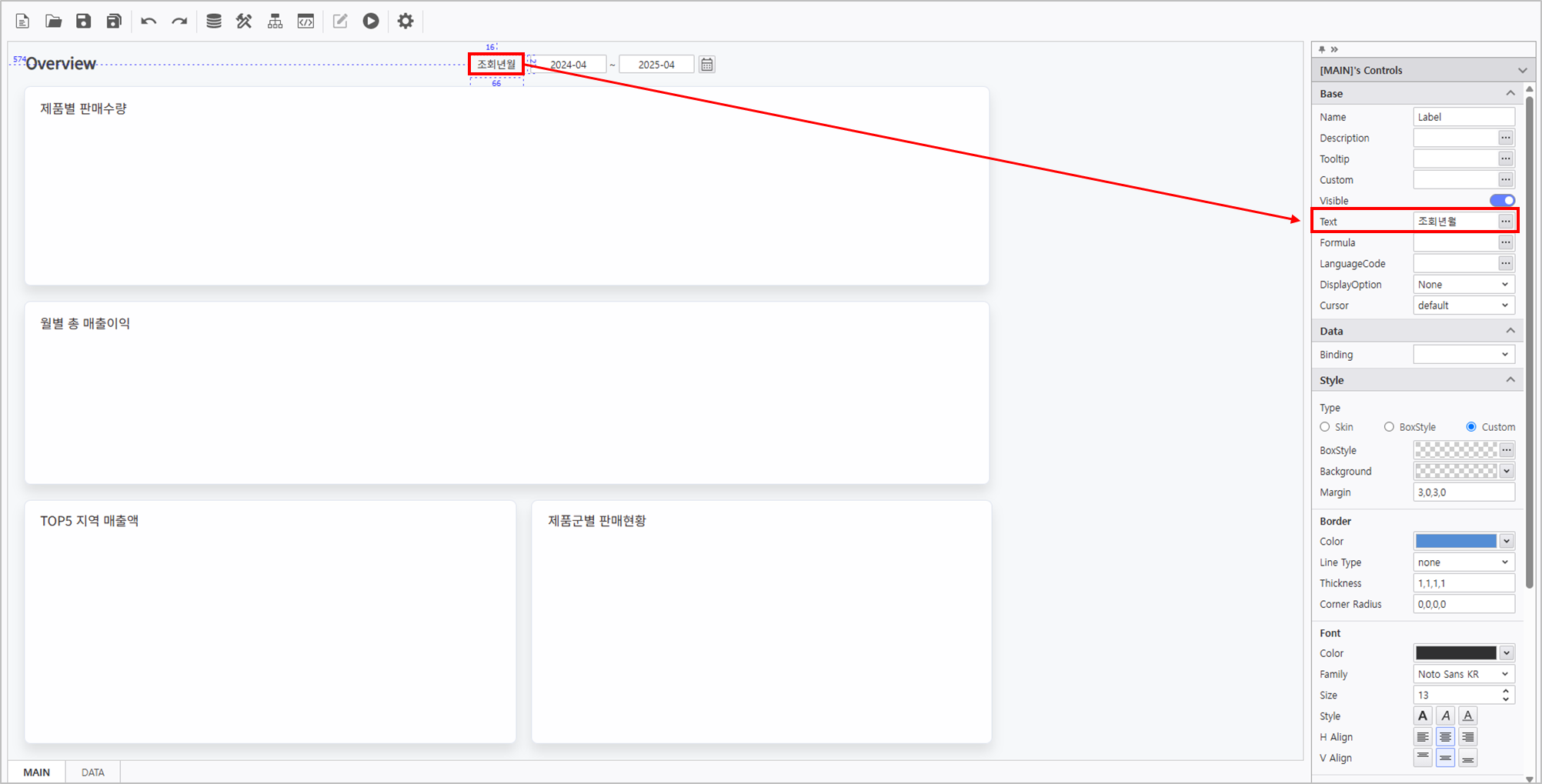Align text horizontally to the left
This screenshot has height=784, width=1542.
1423,737
